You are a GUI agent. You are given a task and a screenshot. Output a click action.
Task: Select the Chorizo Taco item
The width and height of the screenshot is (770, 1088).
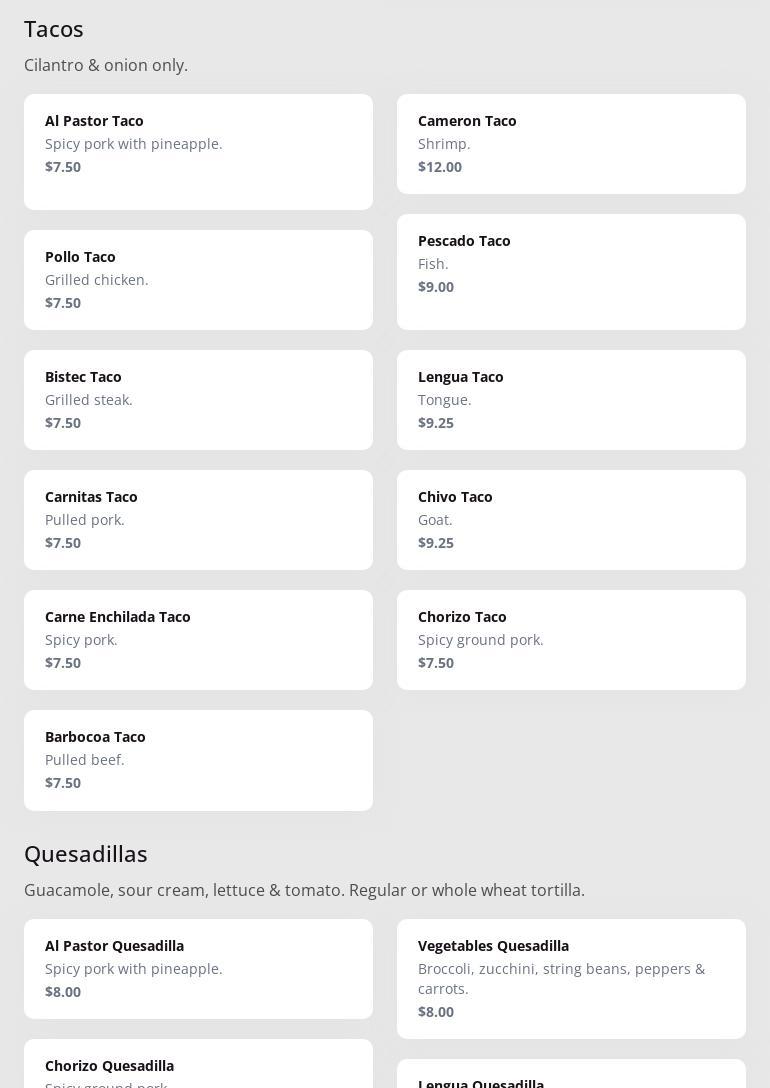[571, 640]
